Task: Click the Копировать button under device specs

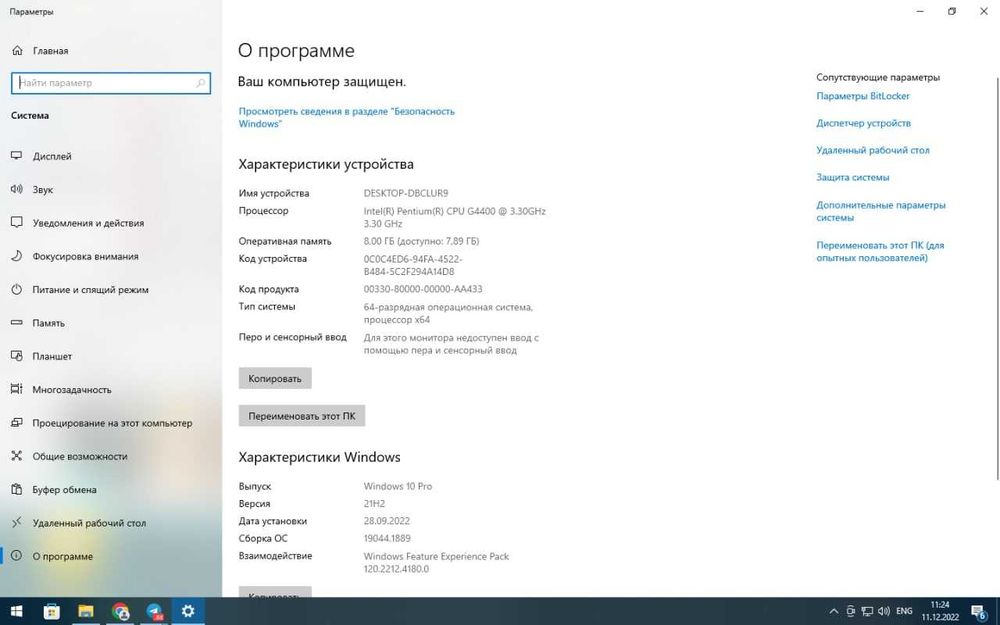Action: 275,378
